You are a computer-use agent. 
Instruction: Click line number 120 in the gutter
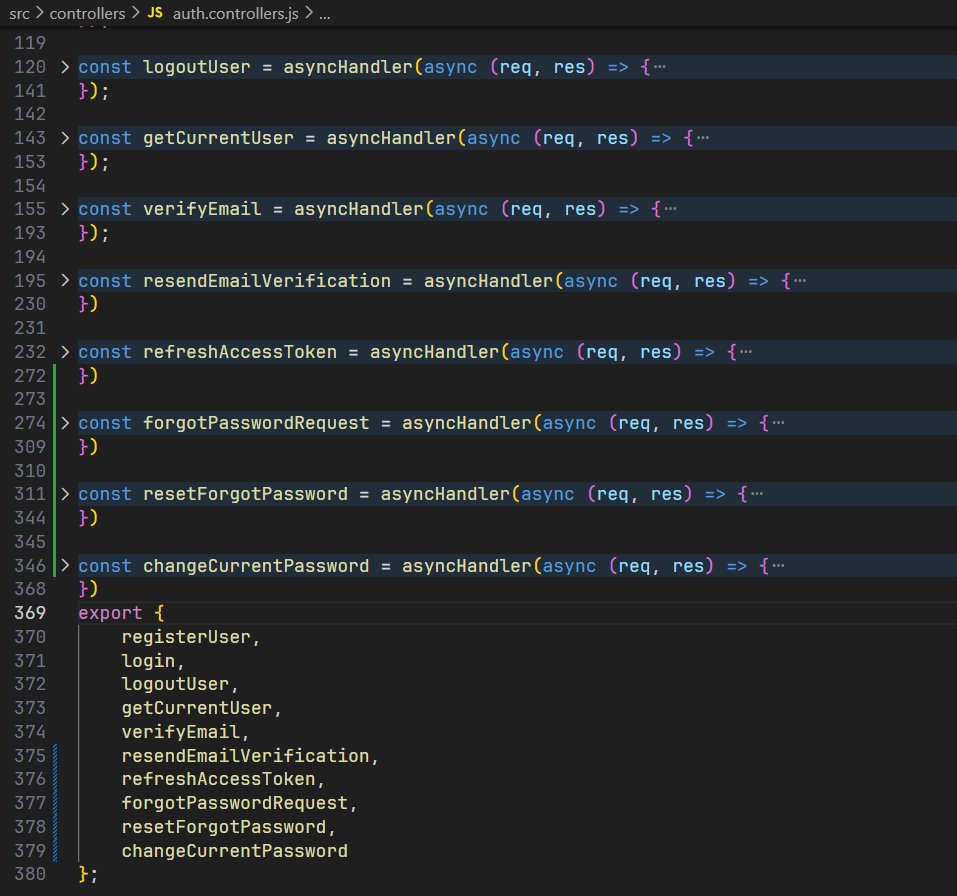(x=30, y=67)
